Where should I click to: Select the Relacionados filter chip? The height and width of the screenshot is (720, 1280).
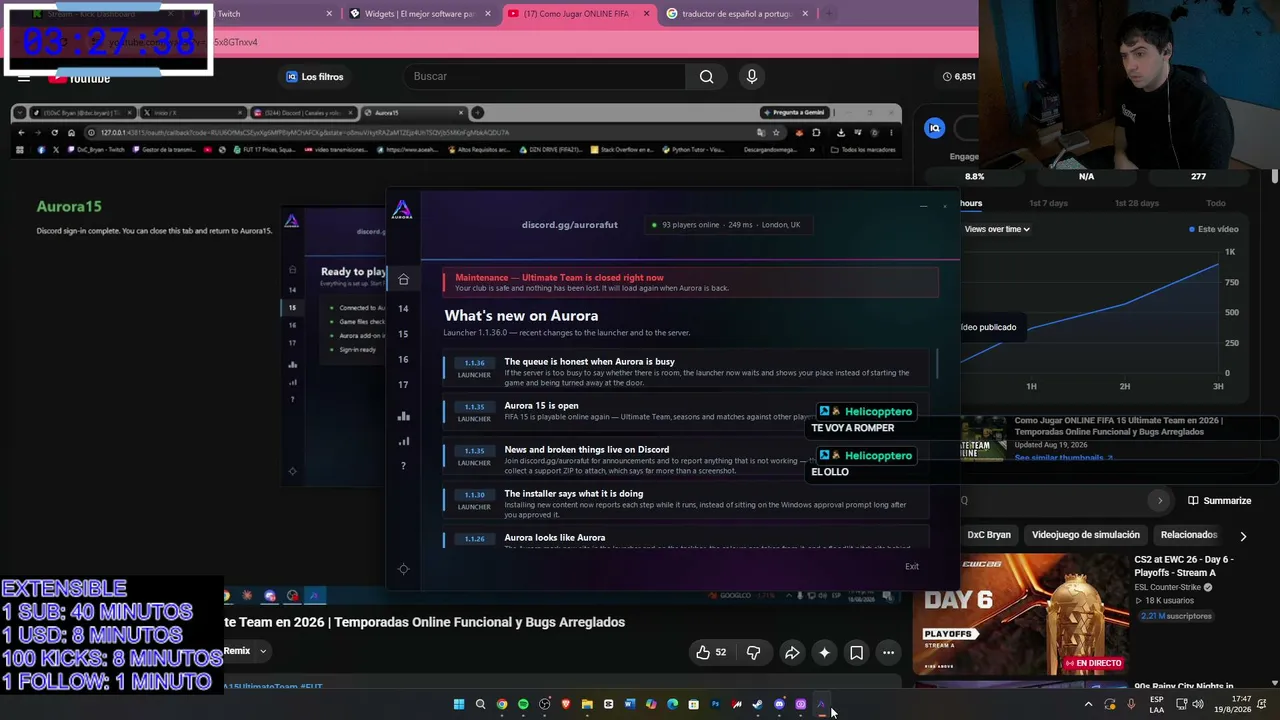pos(1189,535)
